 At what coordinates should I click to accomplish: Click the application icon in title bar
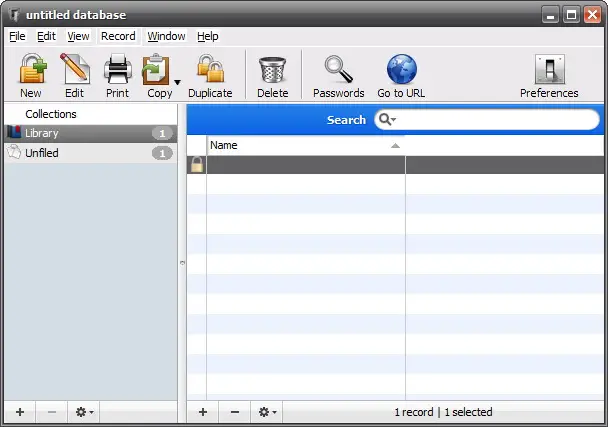pos(14,15)
